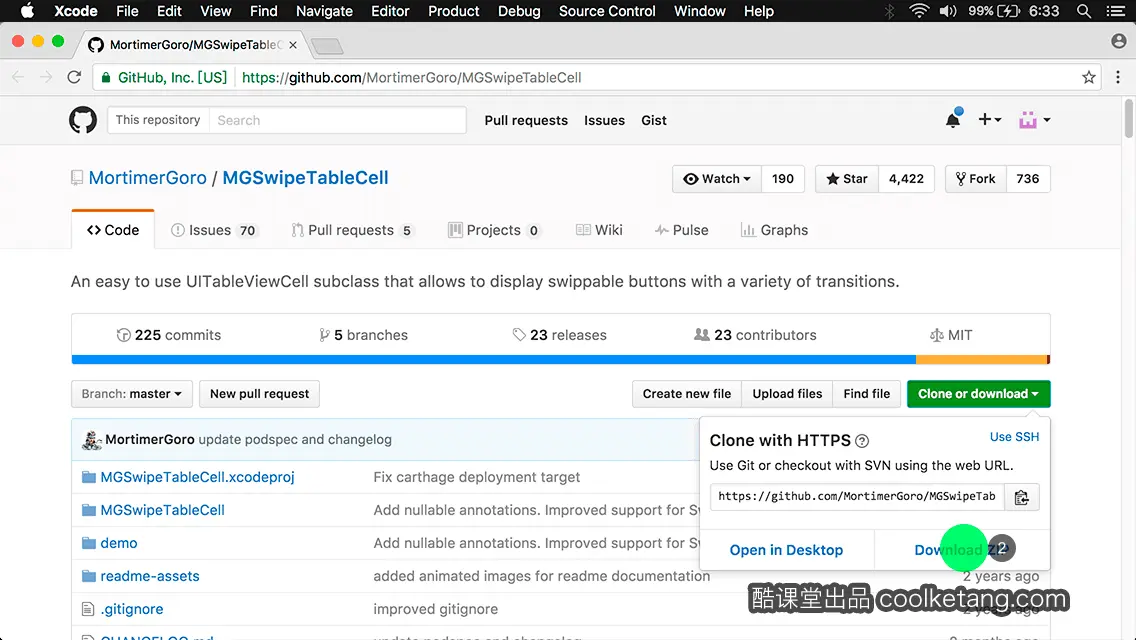The image size is (1136, 640).
Task: View the 23 releases
Action: (559, 335)
